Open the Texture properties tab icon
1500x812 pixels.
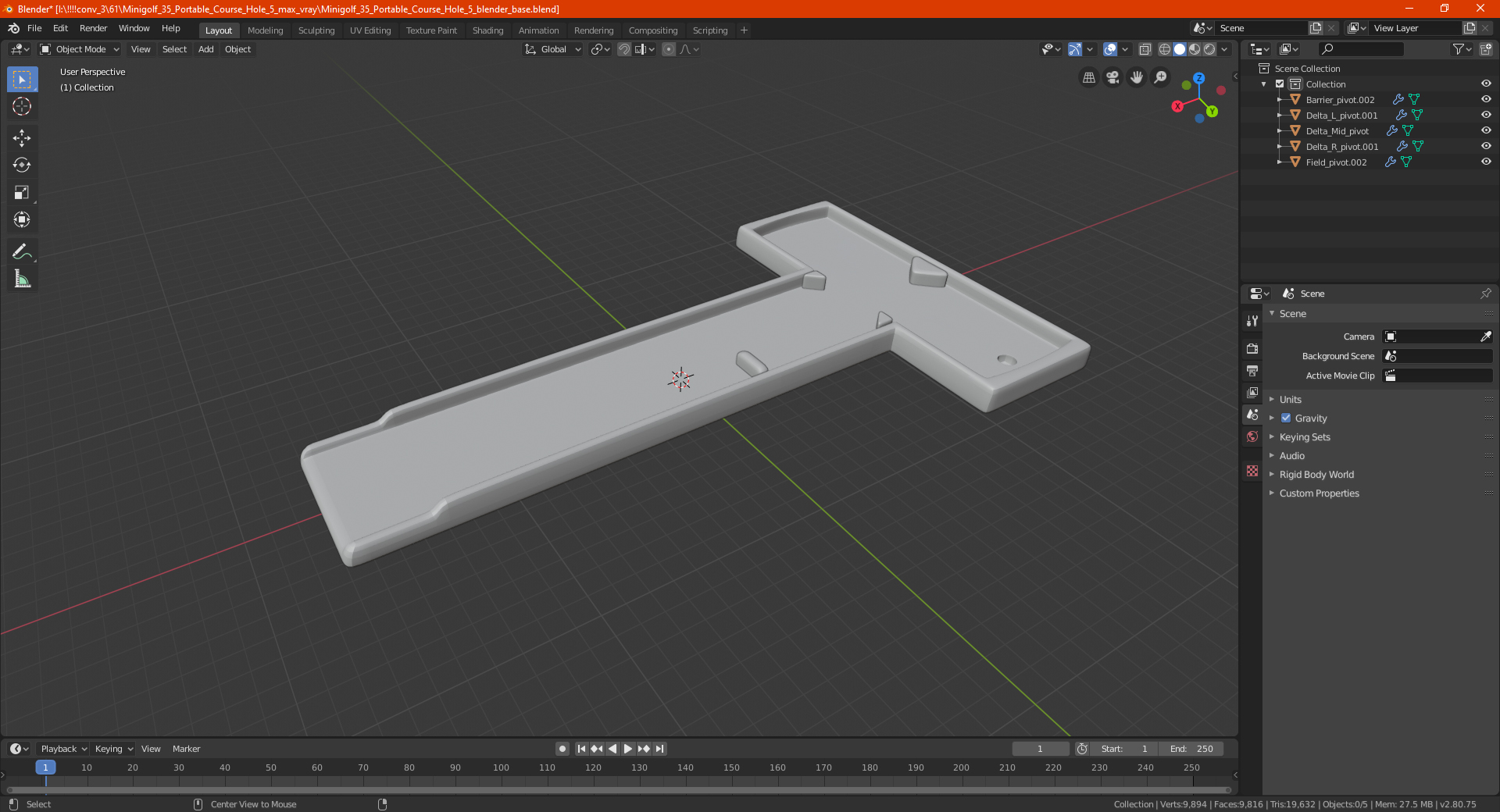click(x=1252, y=471)
